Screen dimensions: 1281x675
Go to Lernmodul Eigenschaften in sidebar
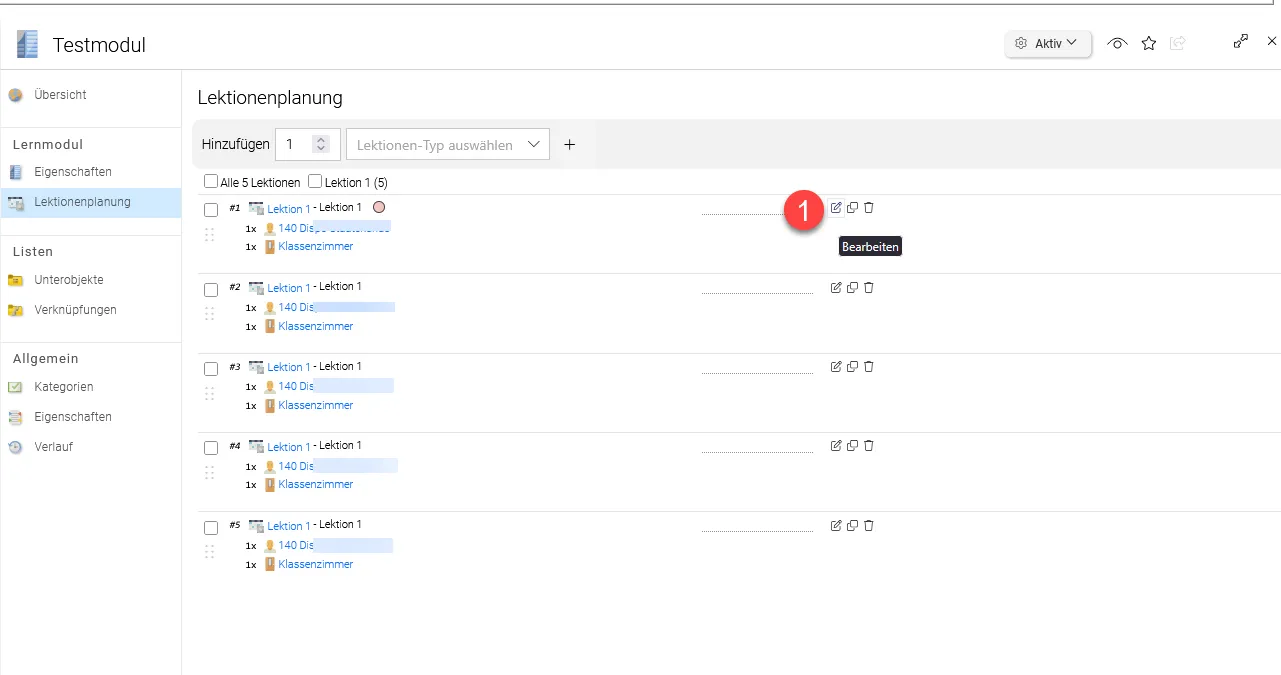73,172
